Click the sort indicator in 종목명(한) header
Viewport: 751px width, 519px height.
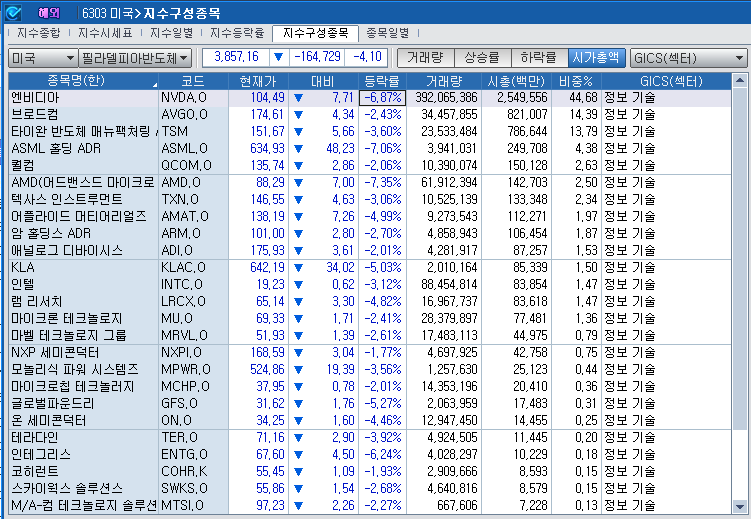[x=154, y=85]
